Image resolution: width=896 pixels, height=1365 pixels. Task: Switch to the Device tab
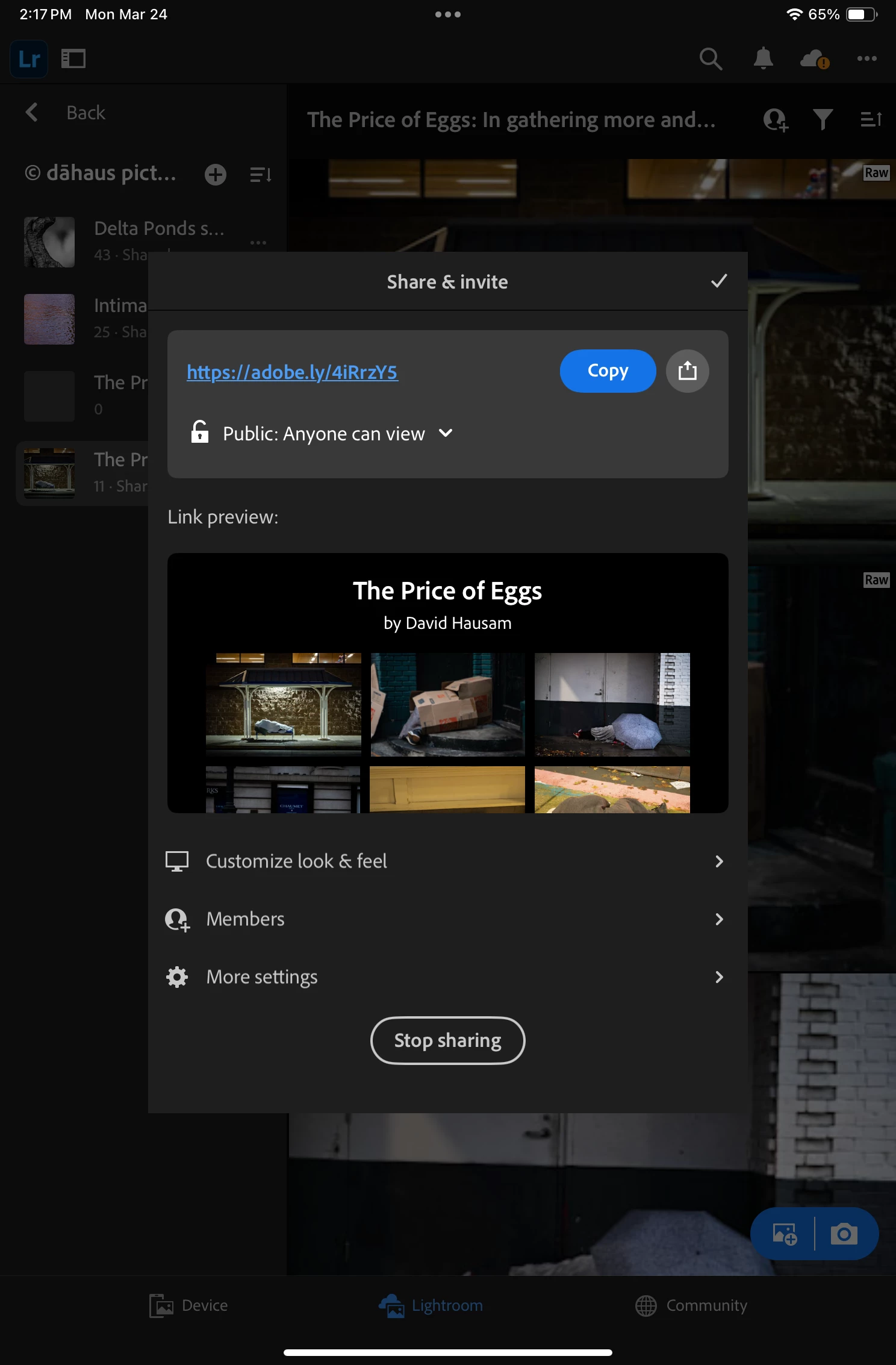(x=188, y=1305)
